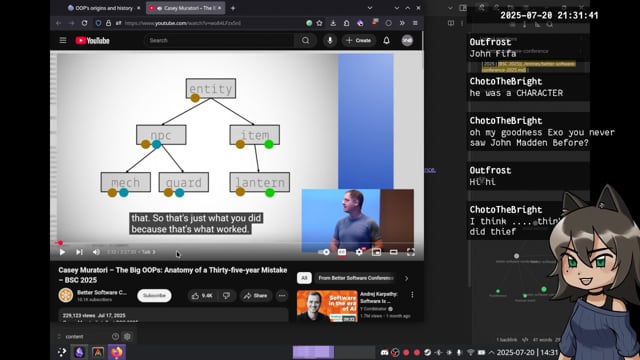Enter fullscreen on the video

(x=411, y=252)
